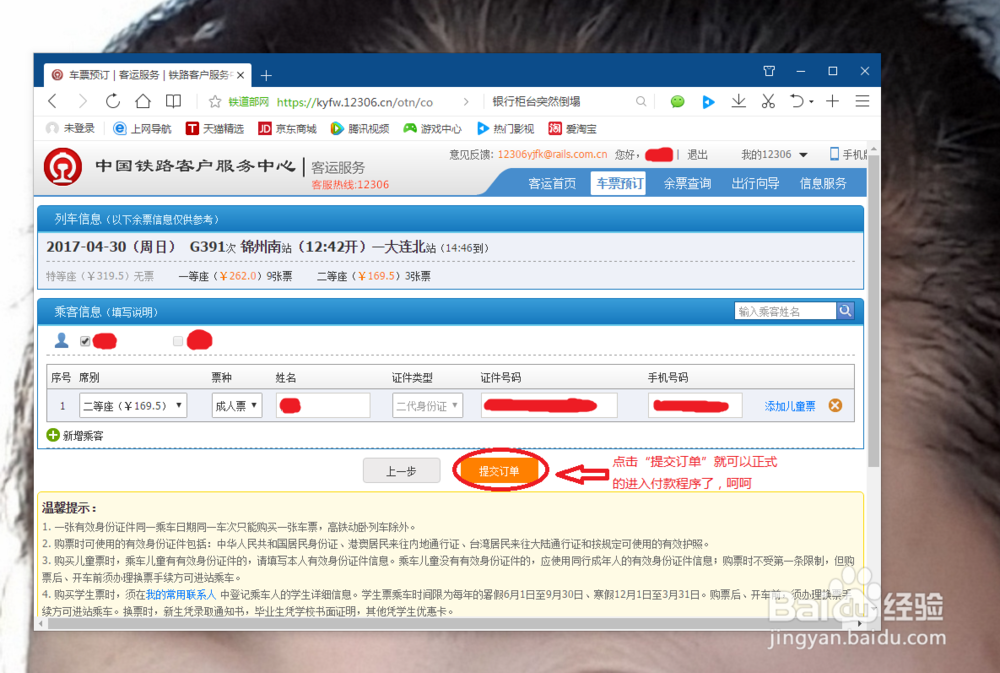Click the 手机号码 input field
Viewport: 1000px width, 673px height.
695,406
